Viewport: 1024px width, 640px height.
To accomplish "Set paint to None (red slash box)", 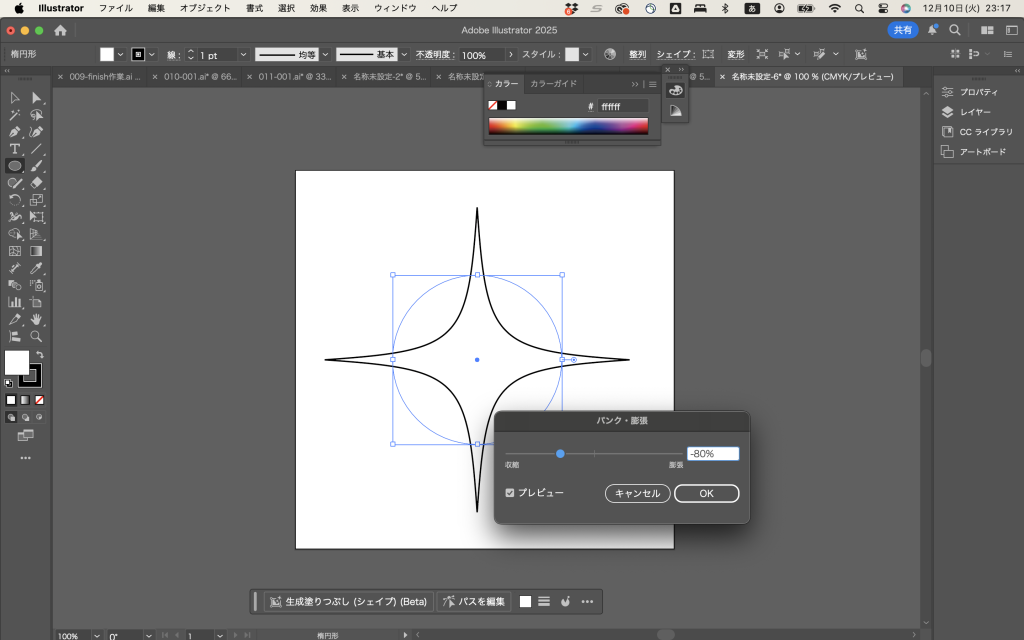I will 40,400.
